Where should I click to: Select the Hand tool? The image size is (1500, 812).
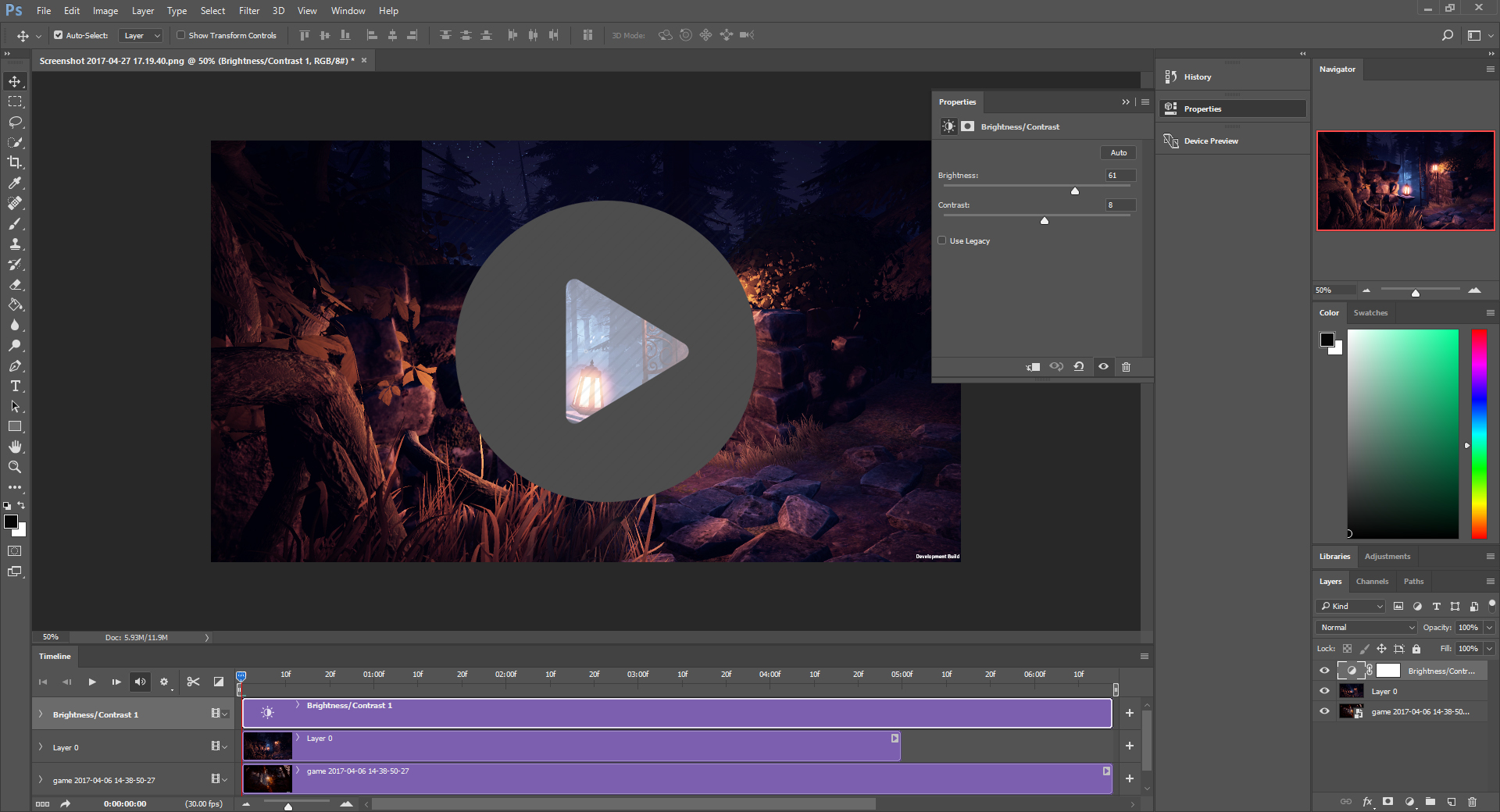pos(15,447)
